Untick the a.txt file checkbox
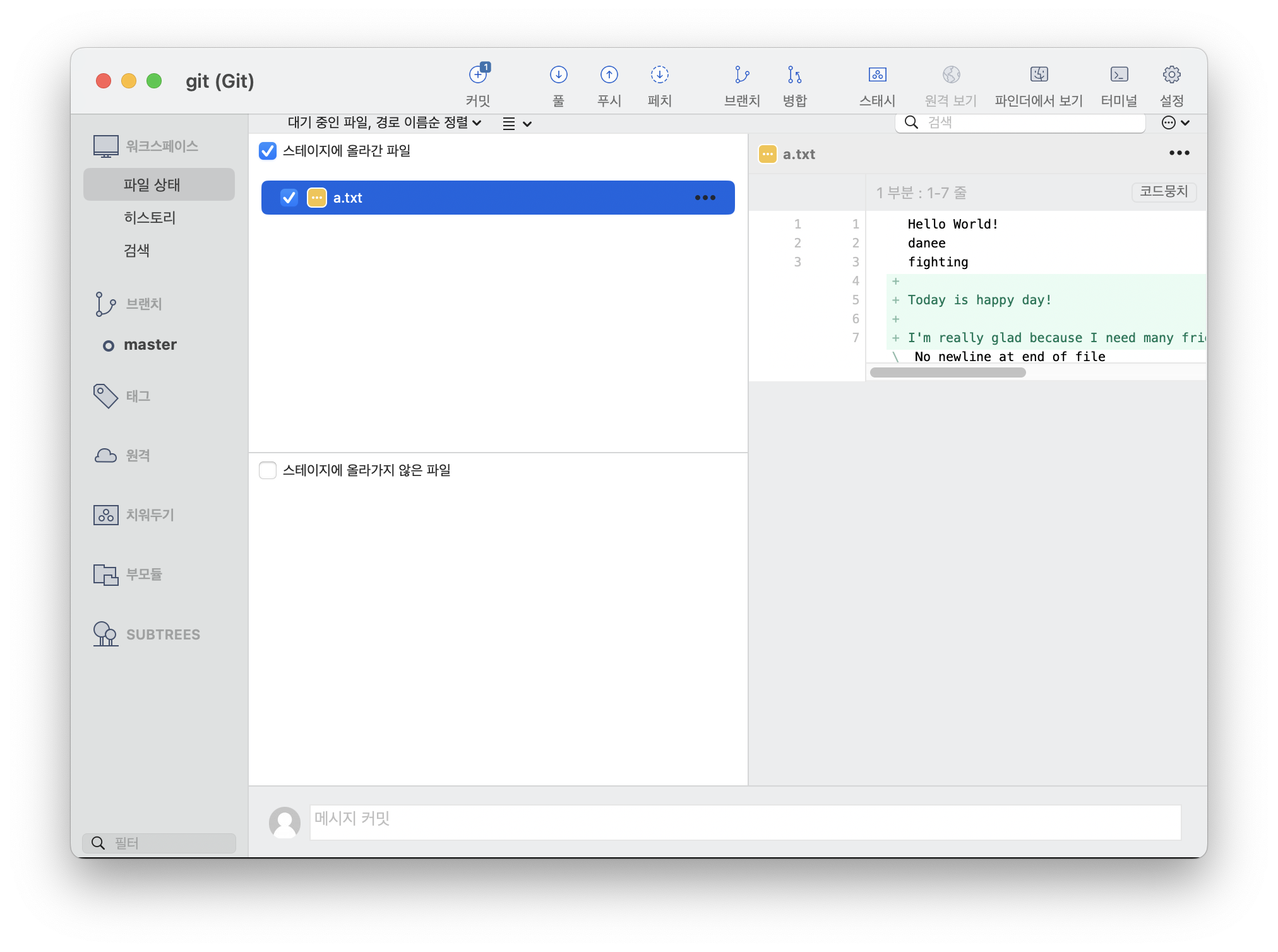The image size is (1278, 952). coord(289,198)
